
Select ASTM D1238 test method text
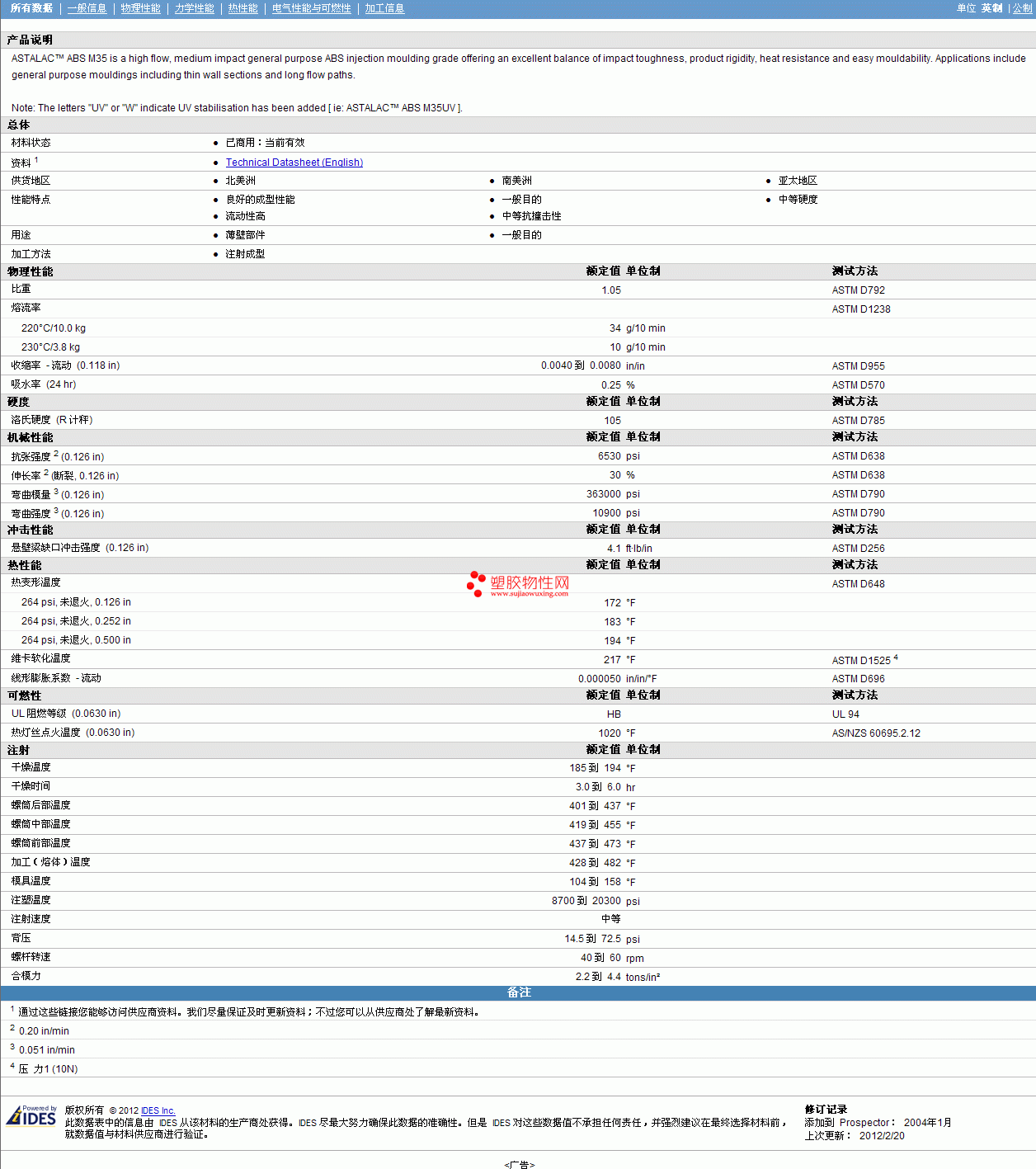pyautogui.click(x=861, y=309)
